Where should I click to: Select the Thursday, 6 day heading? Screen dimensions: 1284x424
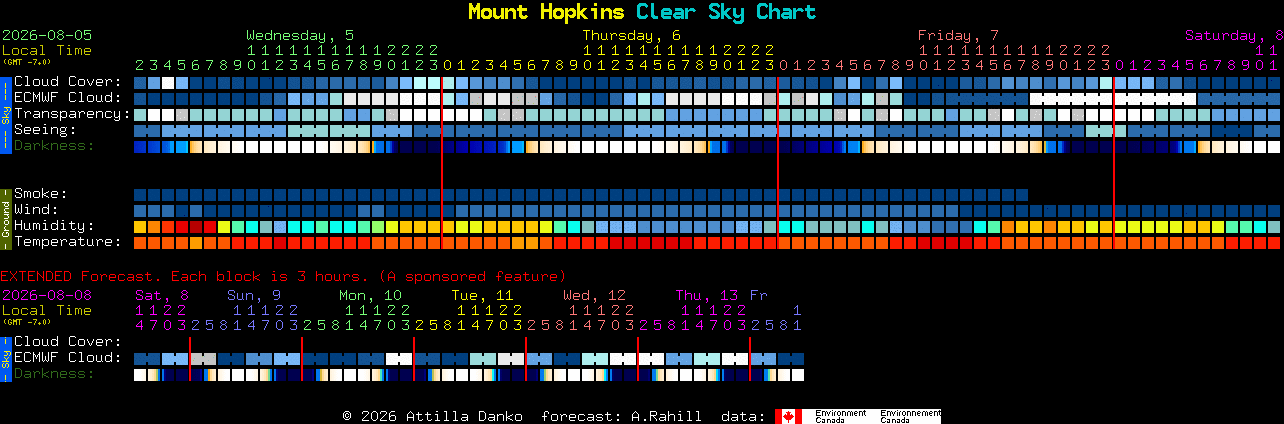coord(632,35)
